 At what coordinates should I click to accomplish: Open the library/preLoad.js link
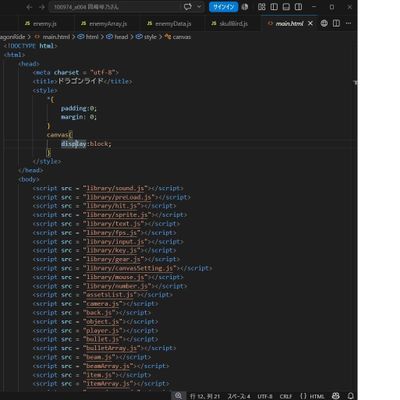tap(119, 197)
